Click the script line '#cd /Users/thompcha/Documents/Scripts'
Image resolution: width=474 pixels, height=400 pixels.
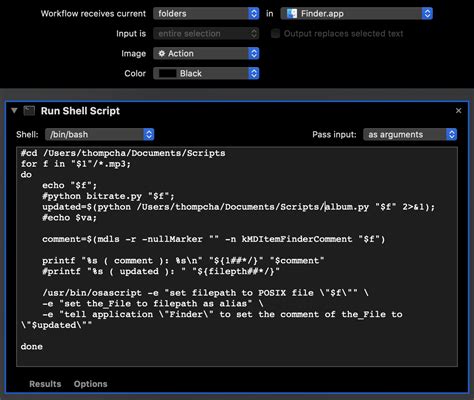[123, 153]
